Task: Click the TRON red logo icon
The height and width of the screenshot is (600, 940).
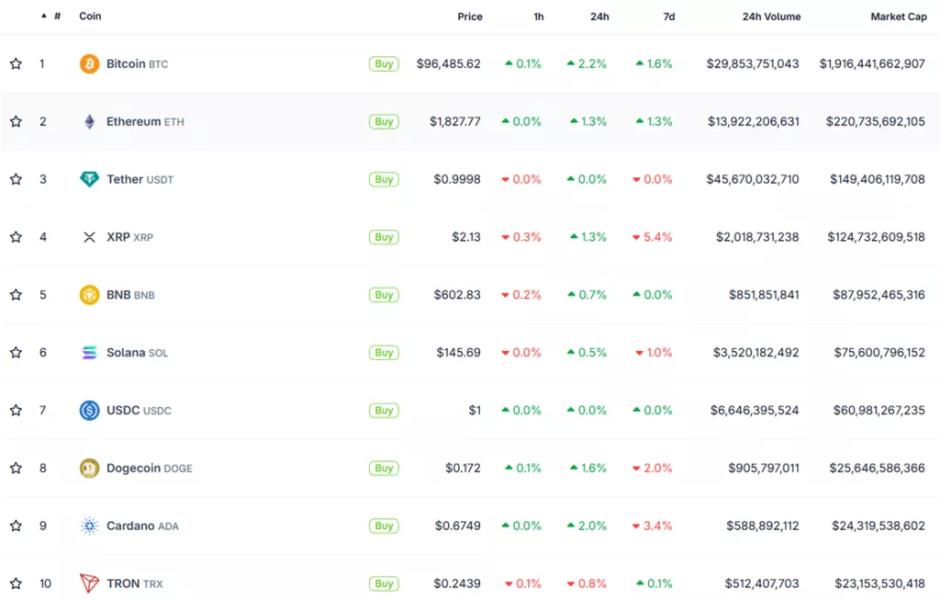Action: (89, 583)
